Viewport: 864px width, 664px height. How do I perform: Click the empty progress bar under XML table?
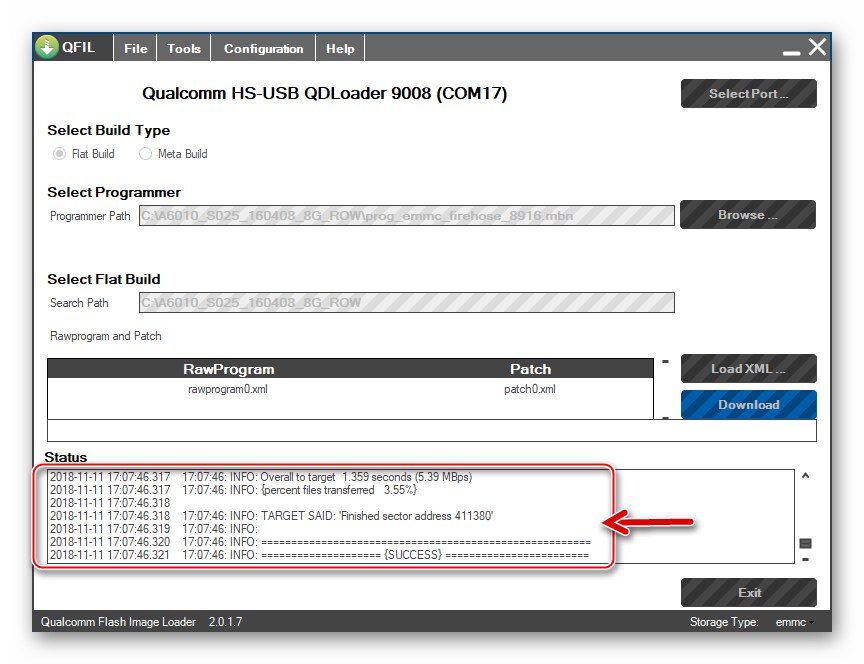[431, 430]
